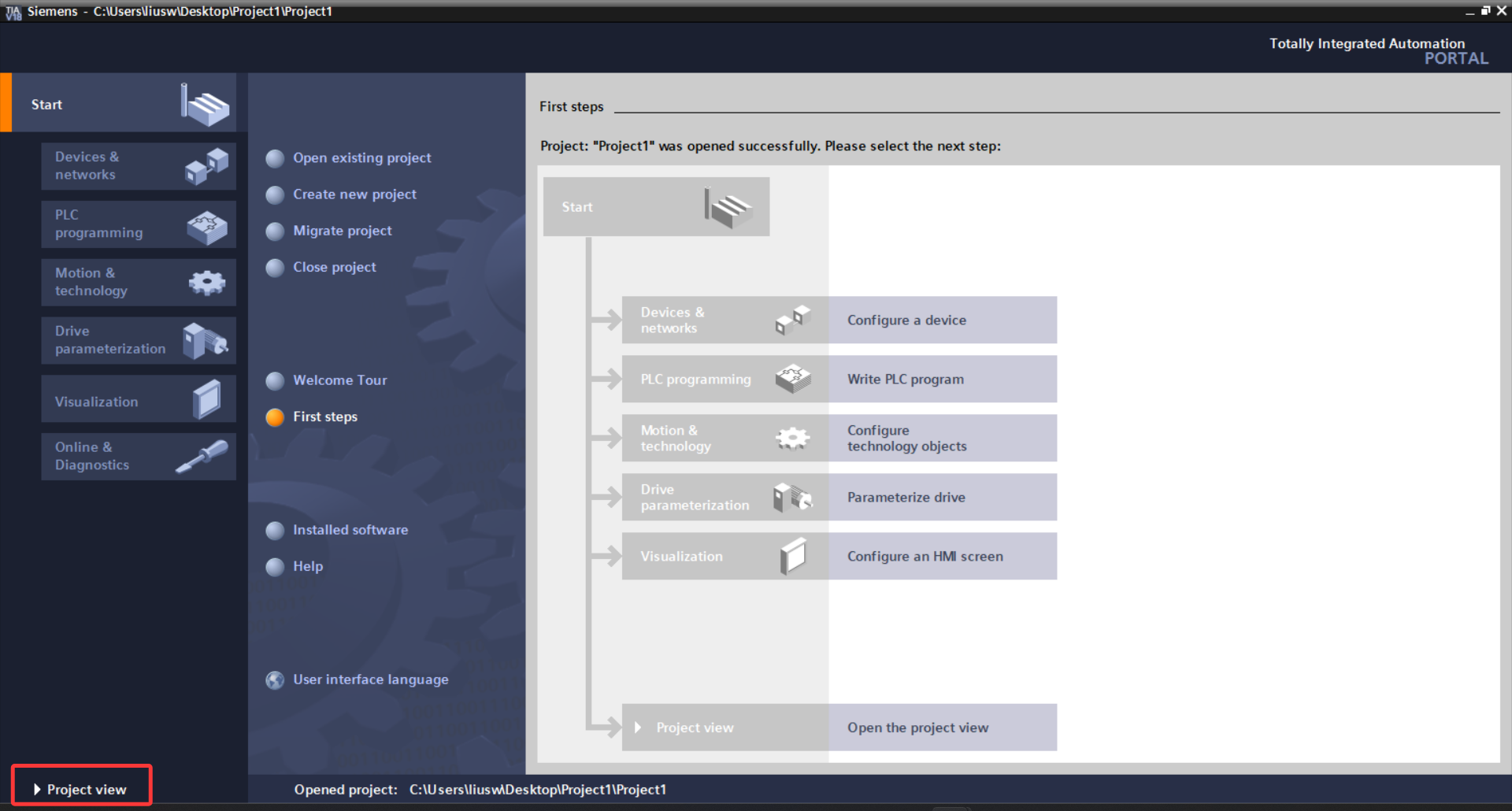Switch to Project view at bottom left
1512x811 pixels.
coord(82,789)
